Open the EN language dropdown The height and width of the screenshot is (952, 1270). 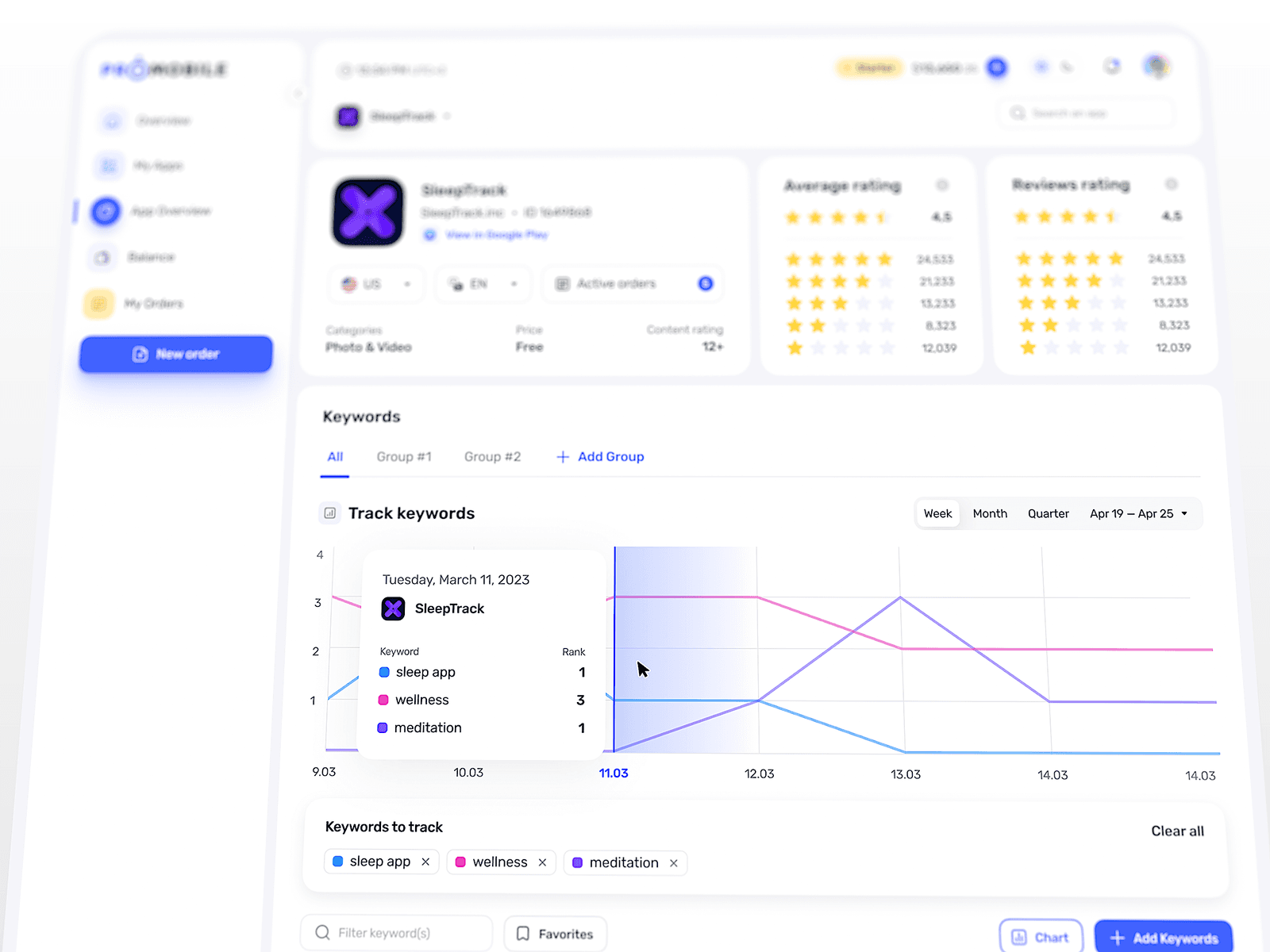point(483,284)
